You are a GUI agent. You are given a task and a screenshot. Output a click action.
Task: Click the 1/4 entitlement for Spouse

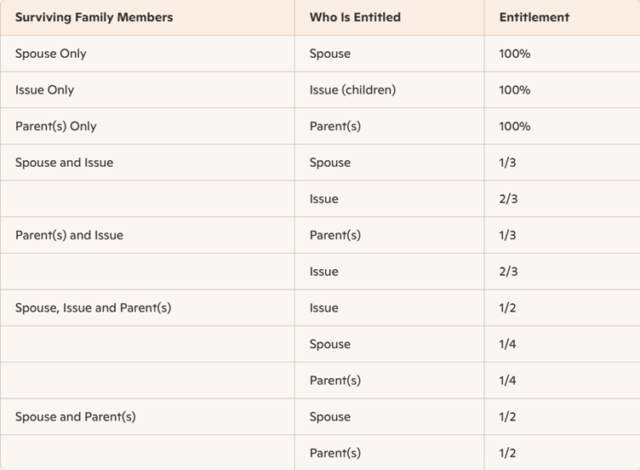point(507,344)
